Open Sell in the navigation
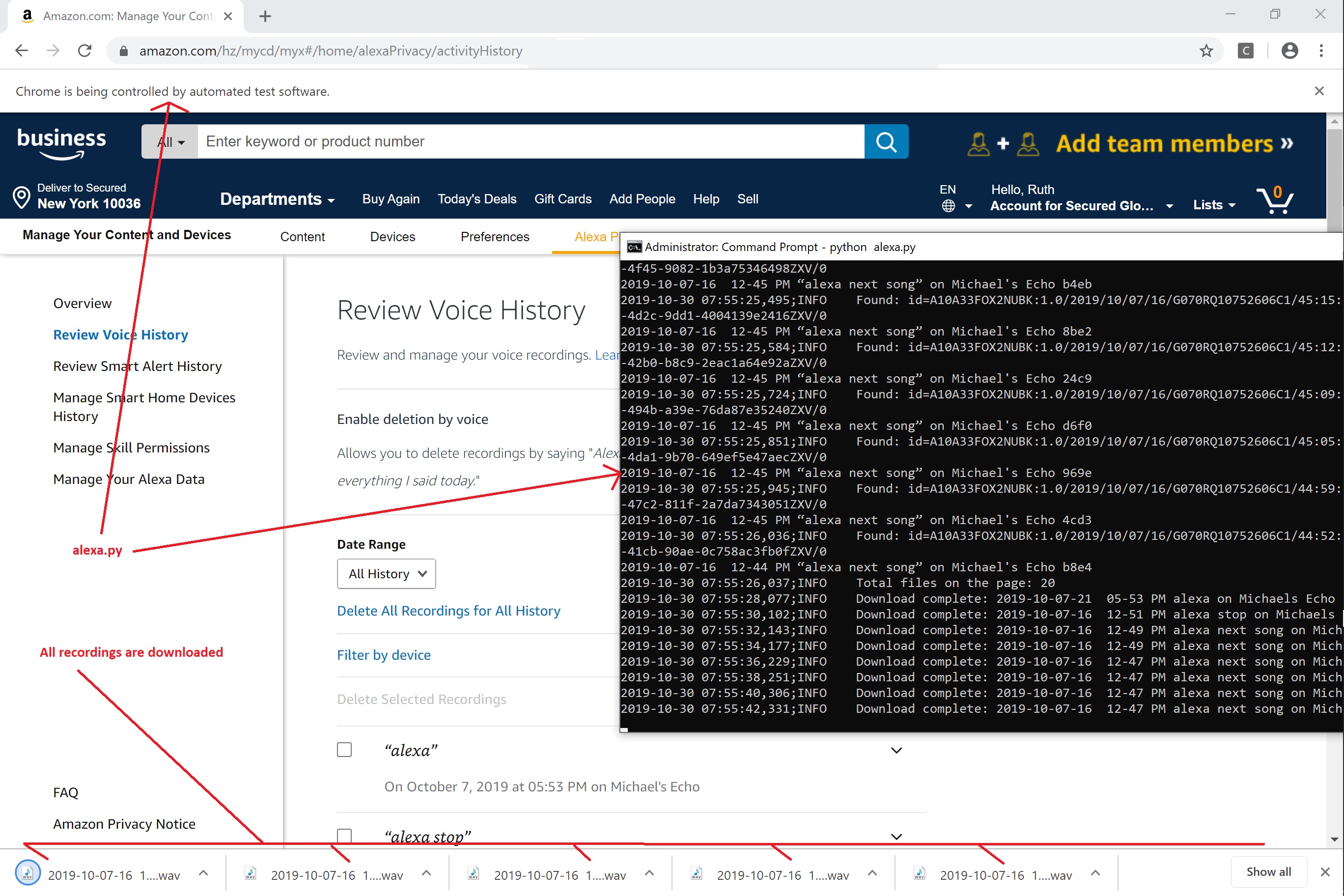 point(748,199)
